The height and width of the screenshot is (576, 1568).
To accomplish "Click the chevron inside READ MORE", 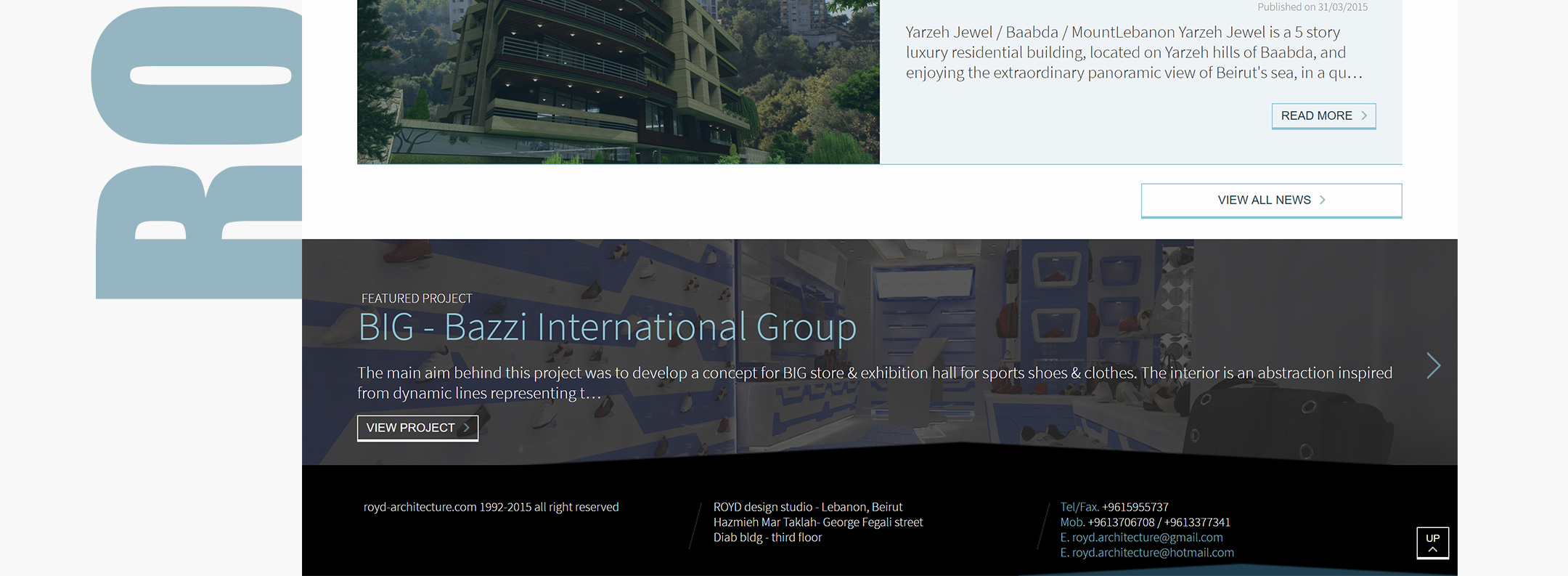I will [x=1364, y=116].
